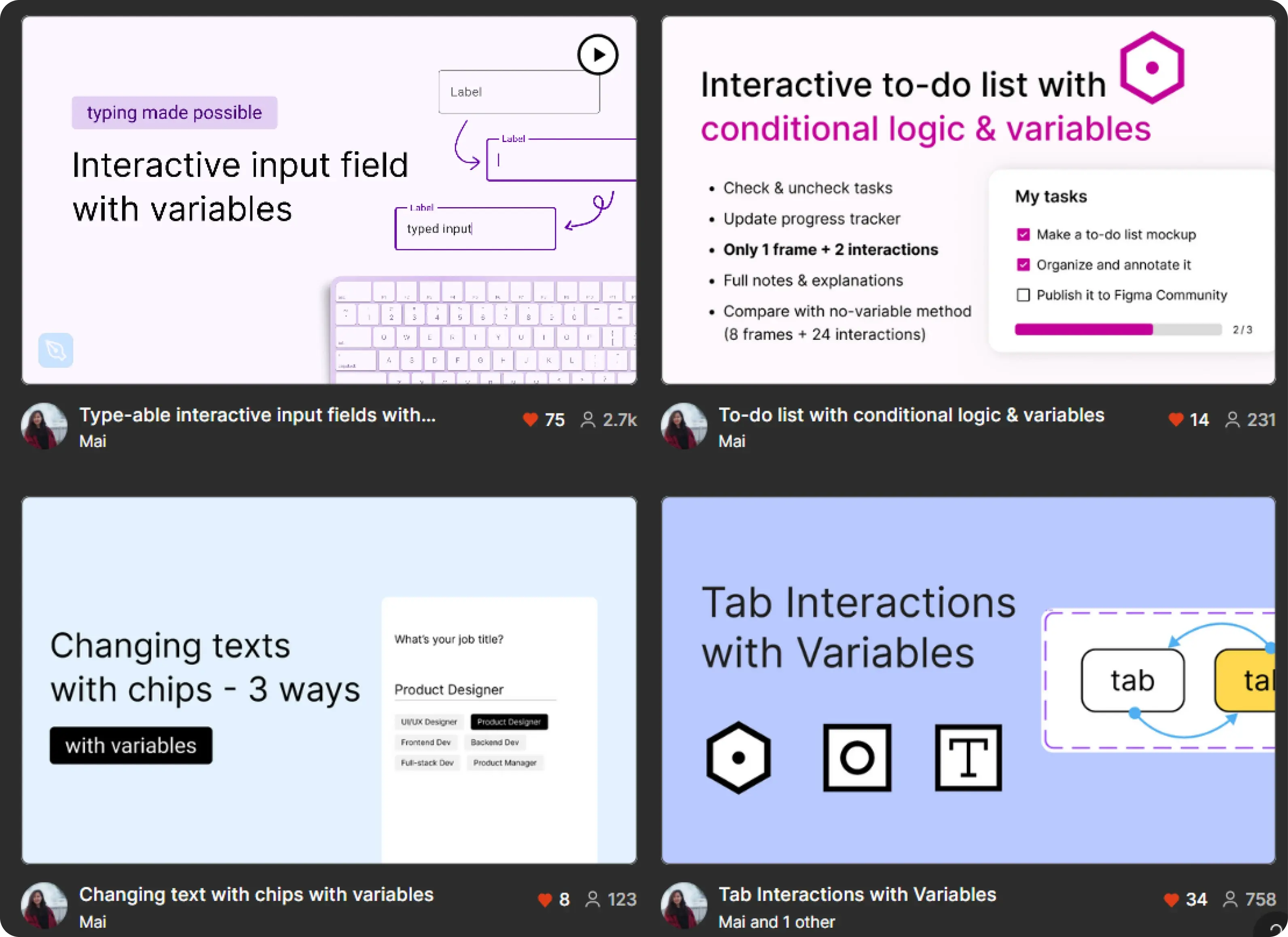Click the blue pen badge icon

(56, 350)
